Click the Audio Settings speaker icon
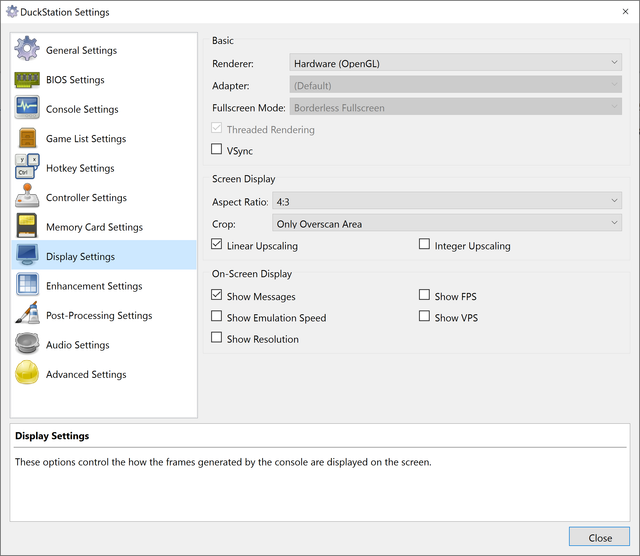Screen dimensions: 640x556 coord(27,343)
